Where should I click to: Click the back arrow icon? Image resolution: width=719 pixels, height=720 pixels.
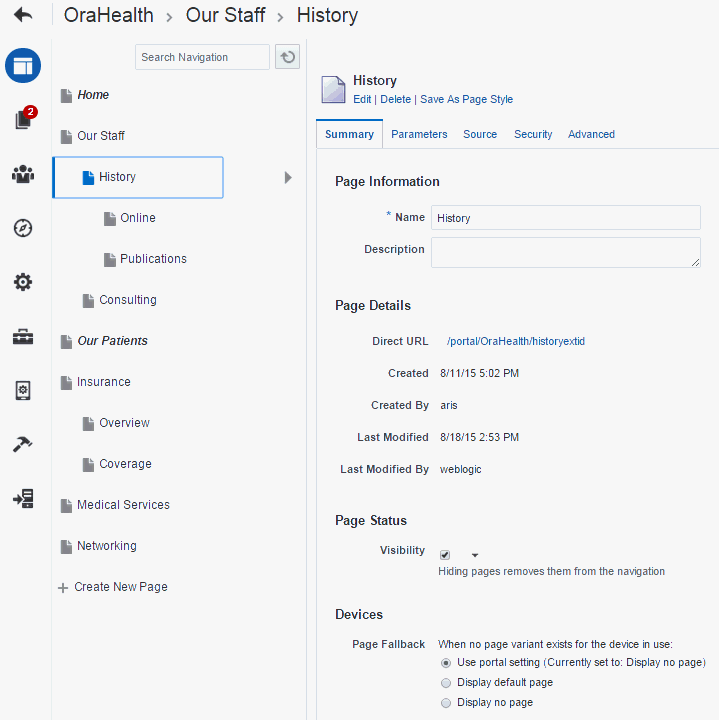tap(23, 15)
